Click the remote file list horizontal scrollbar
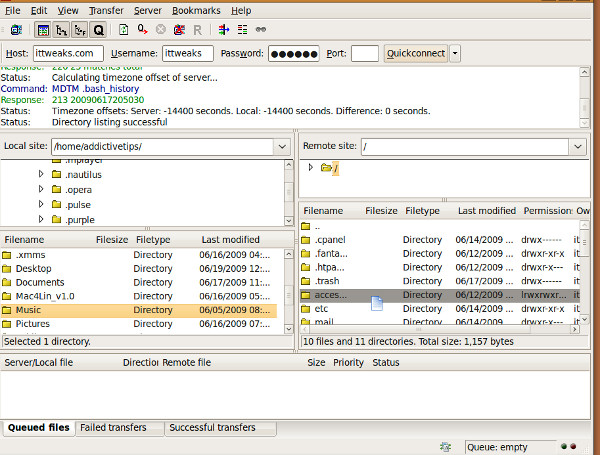This screenshot has width=600, height=455. click(440, 329)
